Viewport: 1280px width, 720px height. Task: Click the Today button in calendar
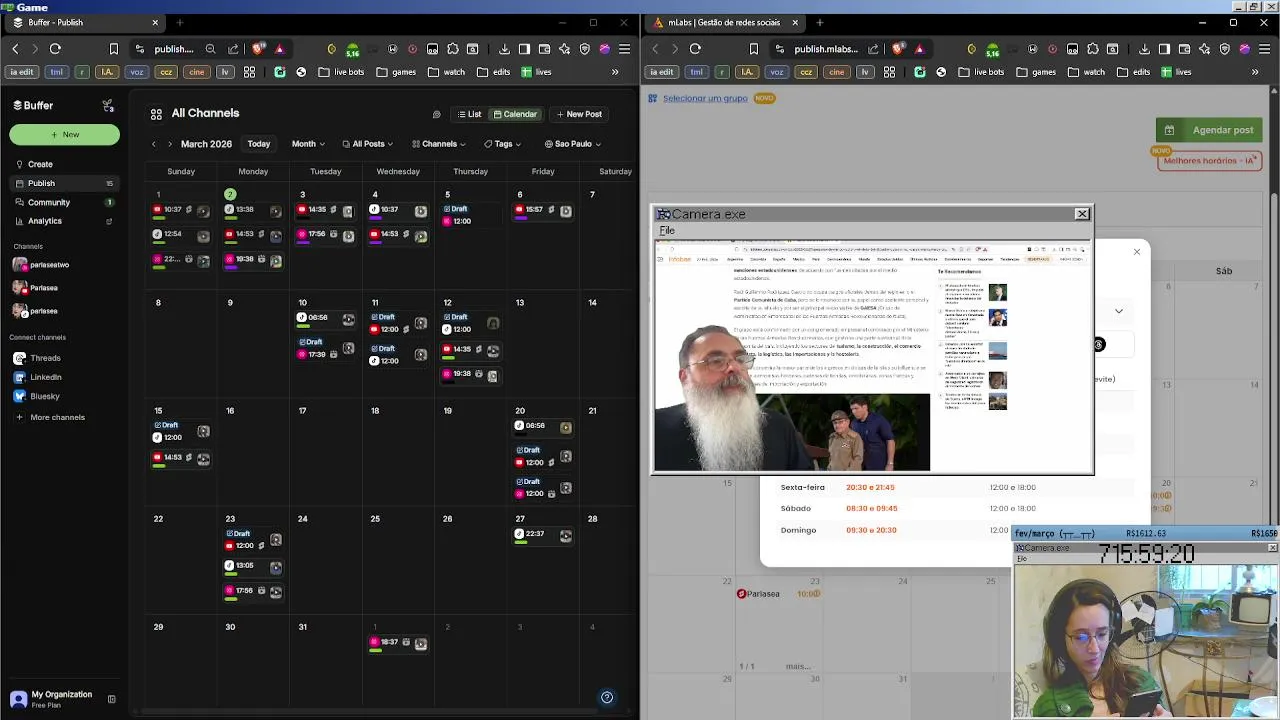pos(259,144)
